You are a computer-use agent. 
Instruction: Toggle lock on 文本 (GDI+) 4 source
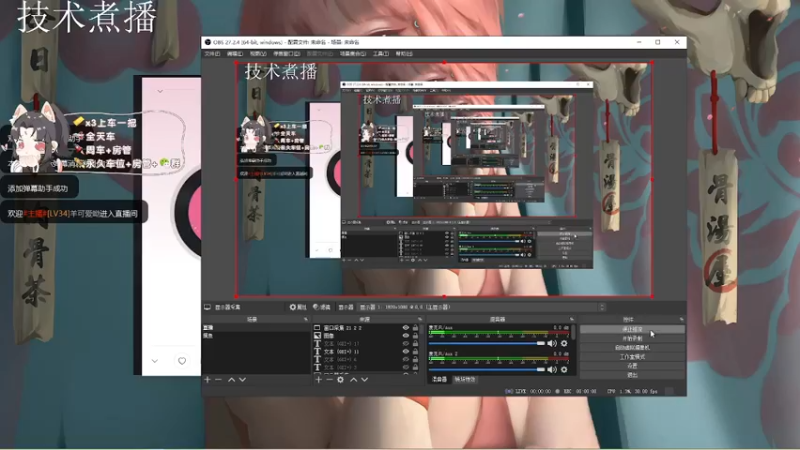click(415, 359)
